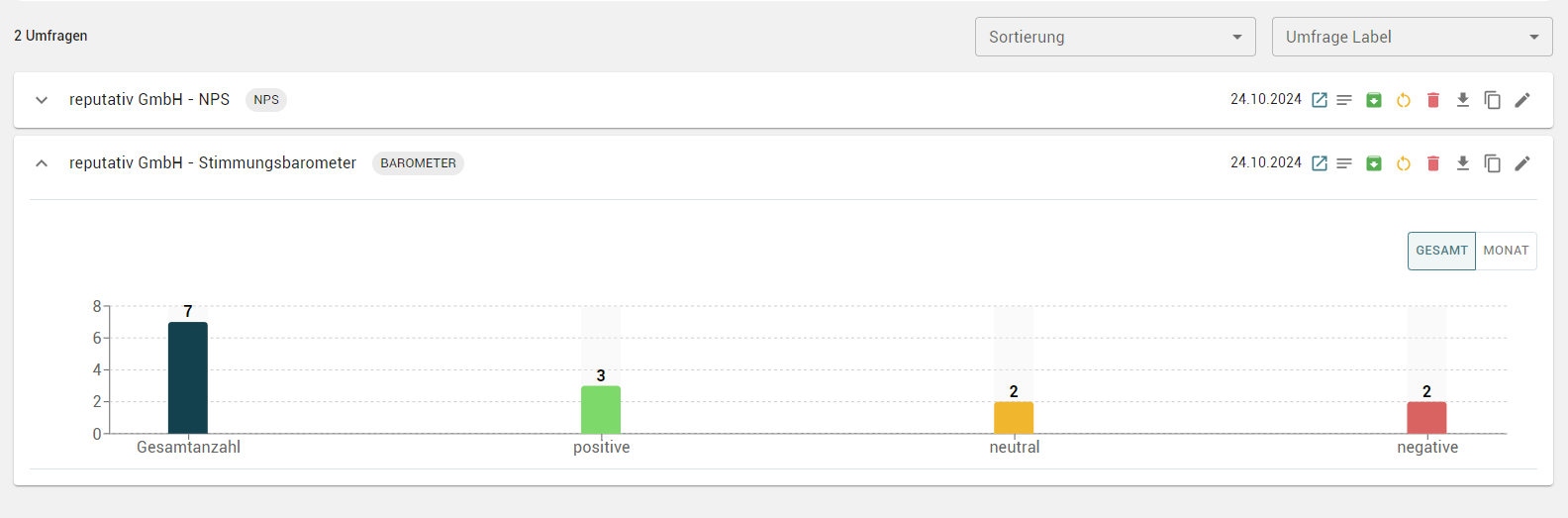Click the BAROMETER label chip
Screen dimensions: 1568x518
tap(418, 163)
